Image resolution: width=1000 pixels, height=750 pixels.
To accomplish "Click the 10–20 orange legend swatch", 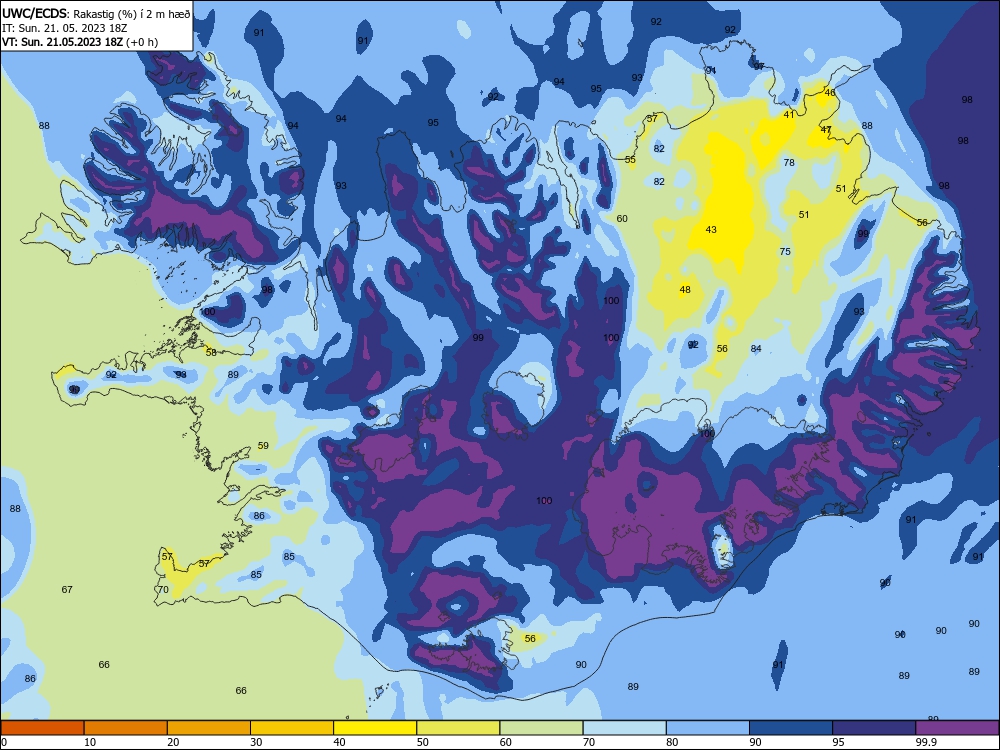I will tap(126, 728).
